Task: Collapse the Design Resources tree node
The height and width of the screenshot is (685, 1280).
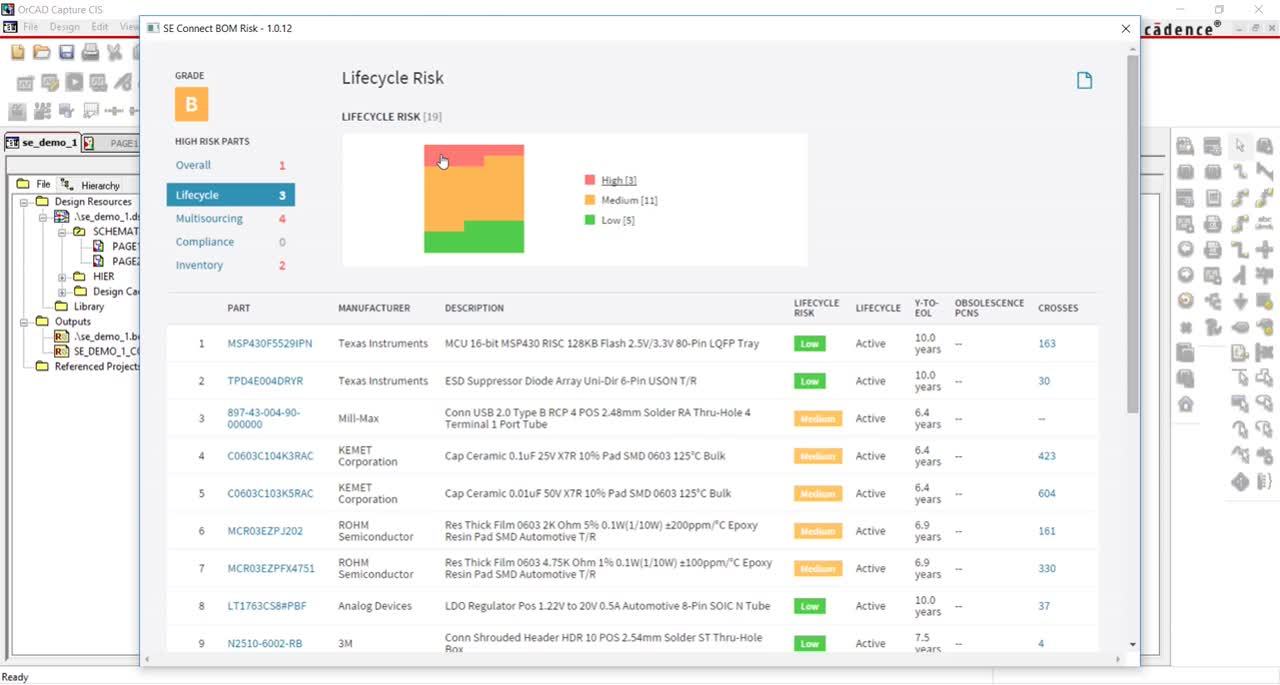Action: coord(23,201)
